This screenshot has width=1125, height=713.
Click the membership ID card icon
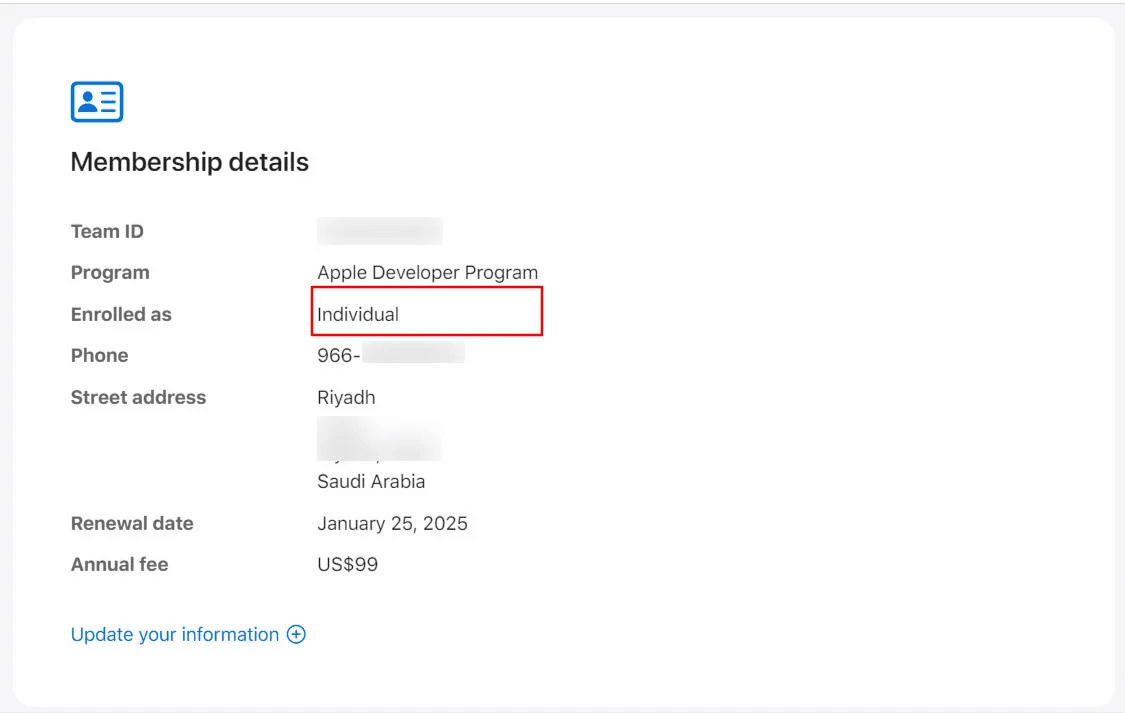click(x=97, y=102)
